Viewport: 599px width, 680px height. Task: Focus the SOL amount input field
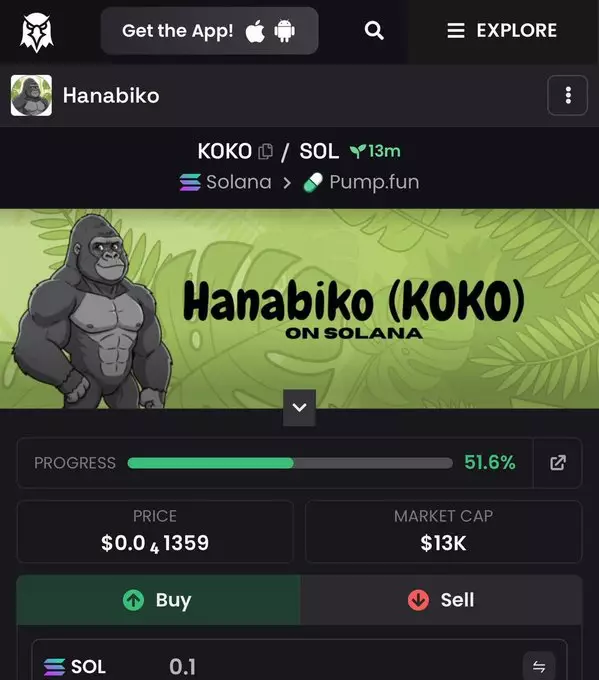point(299,665)
